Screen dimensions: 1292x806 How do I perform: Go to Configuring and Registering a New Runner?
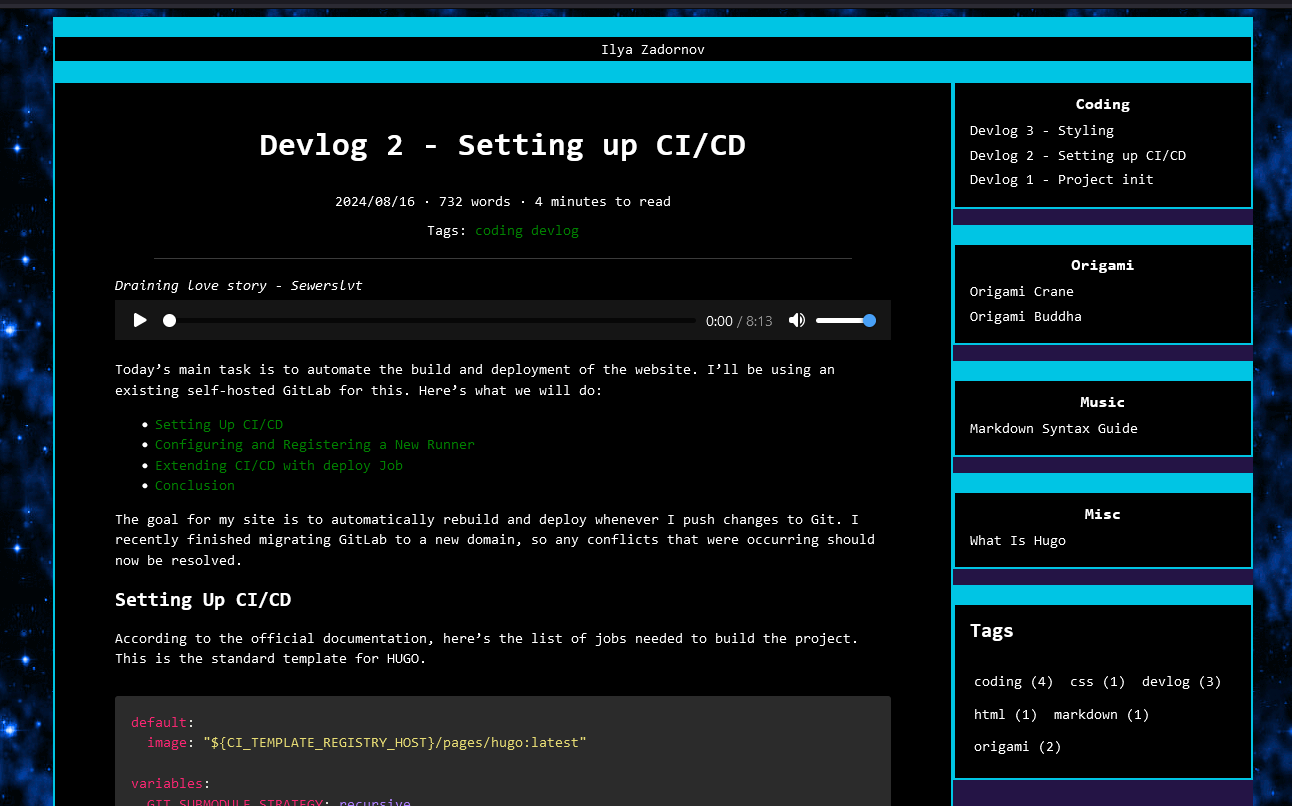pos(315,444)
